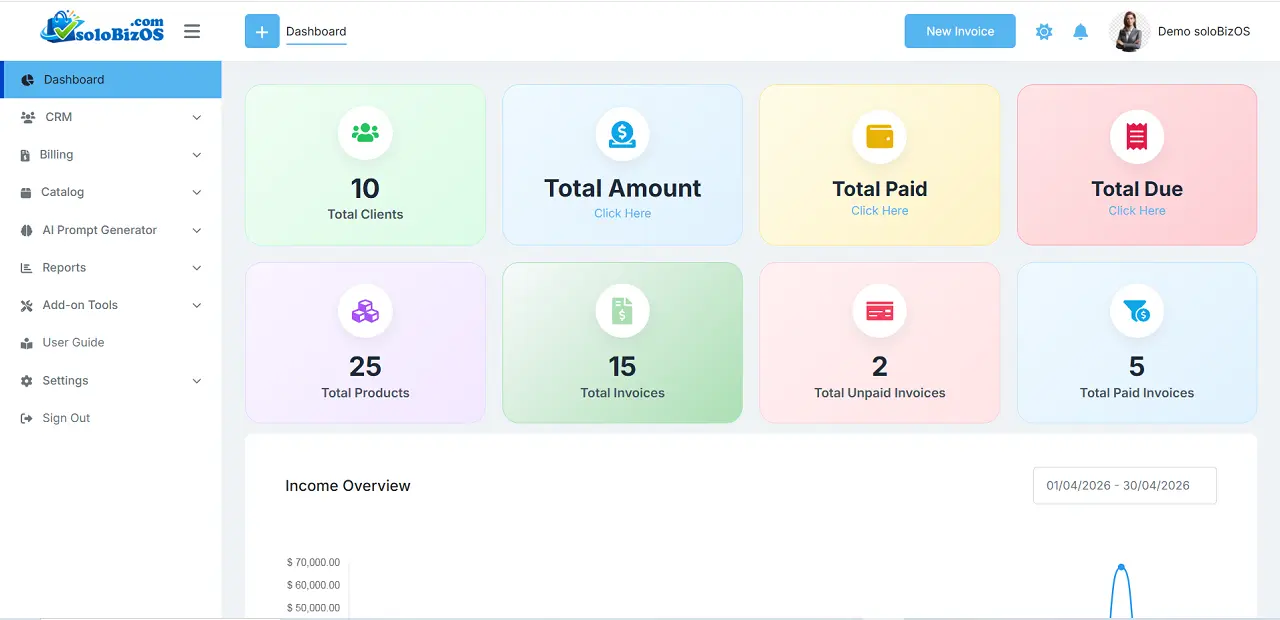
Task: Click the Total Unpaid Invoices card icon
Action: (x=880, y=311)
